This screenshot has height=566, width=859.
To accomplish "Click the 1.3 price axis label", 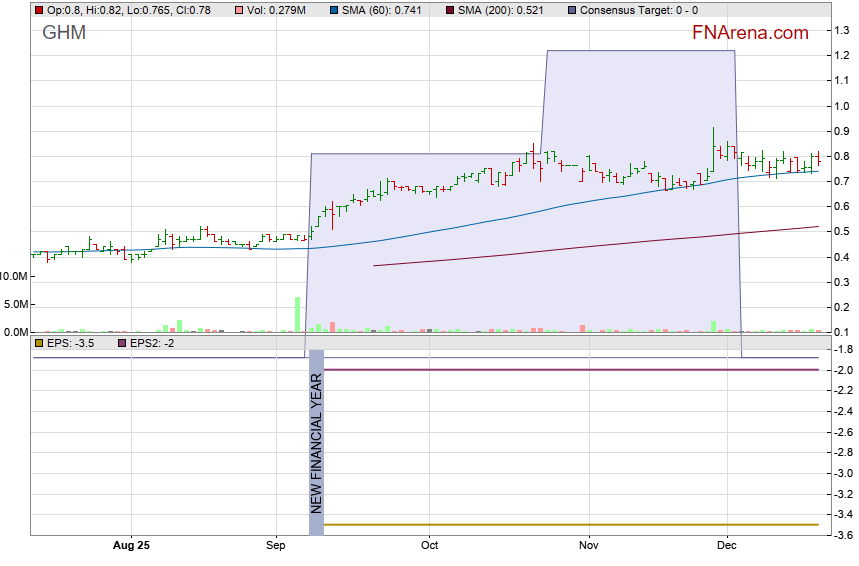I will (841, 31).
